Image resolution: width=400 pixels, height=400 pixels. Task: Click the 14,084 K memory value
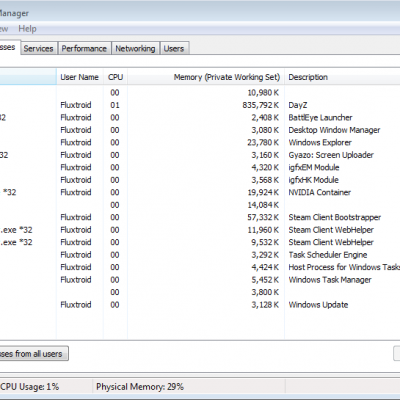(x=263, y=205)
